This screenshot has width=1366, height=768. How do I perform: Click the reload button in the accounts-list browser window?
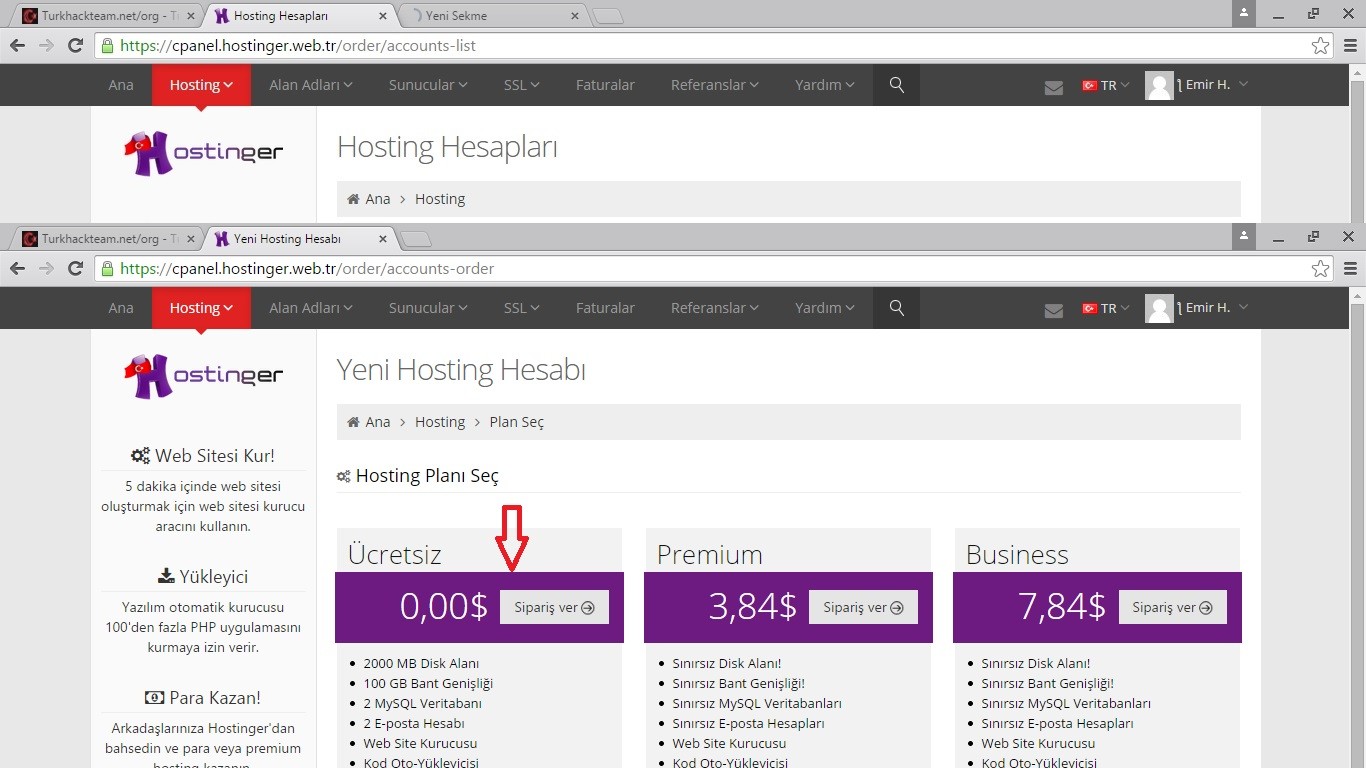[x=75, y=45]
